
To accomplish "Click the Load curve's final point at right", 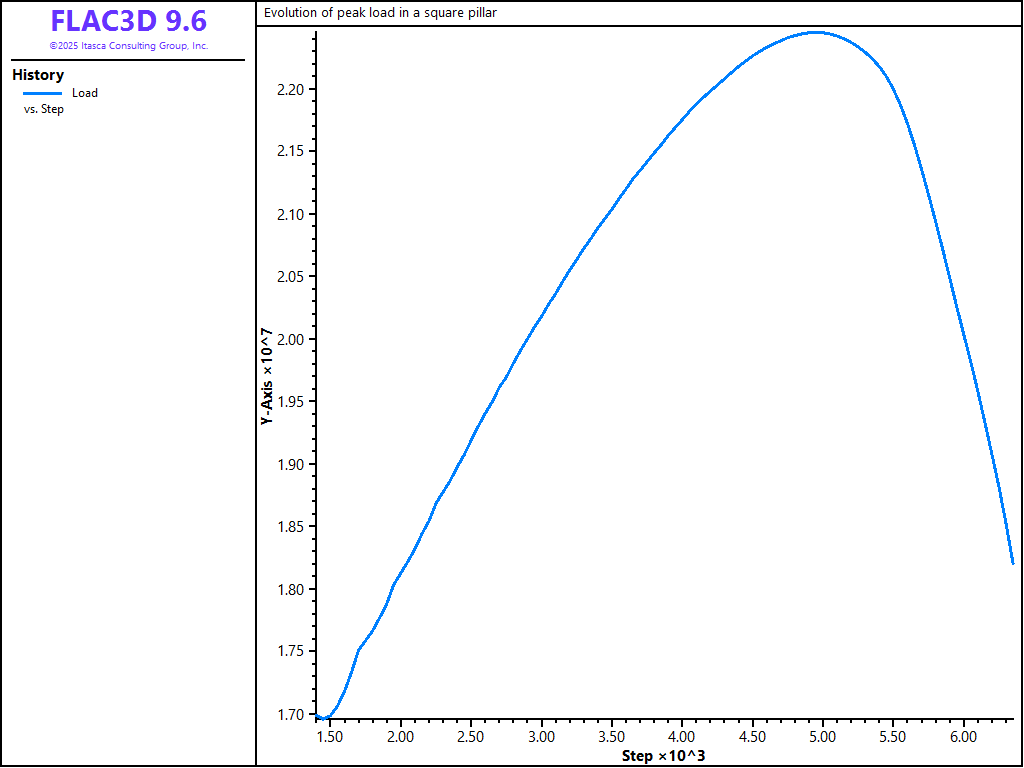I will click(1013, 563).
